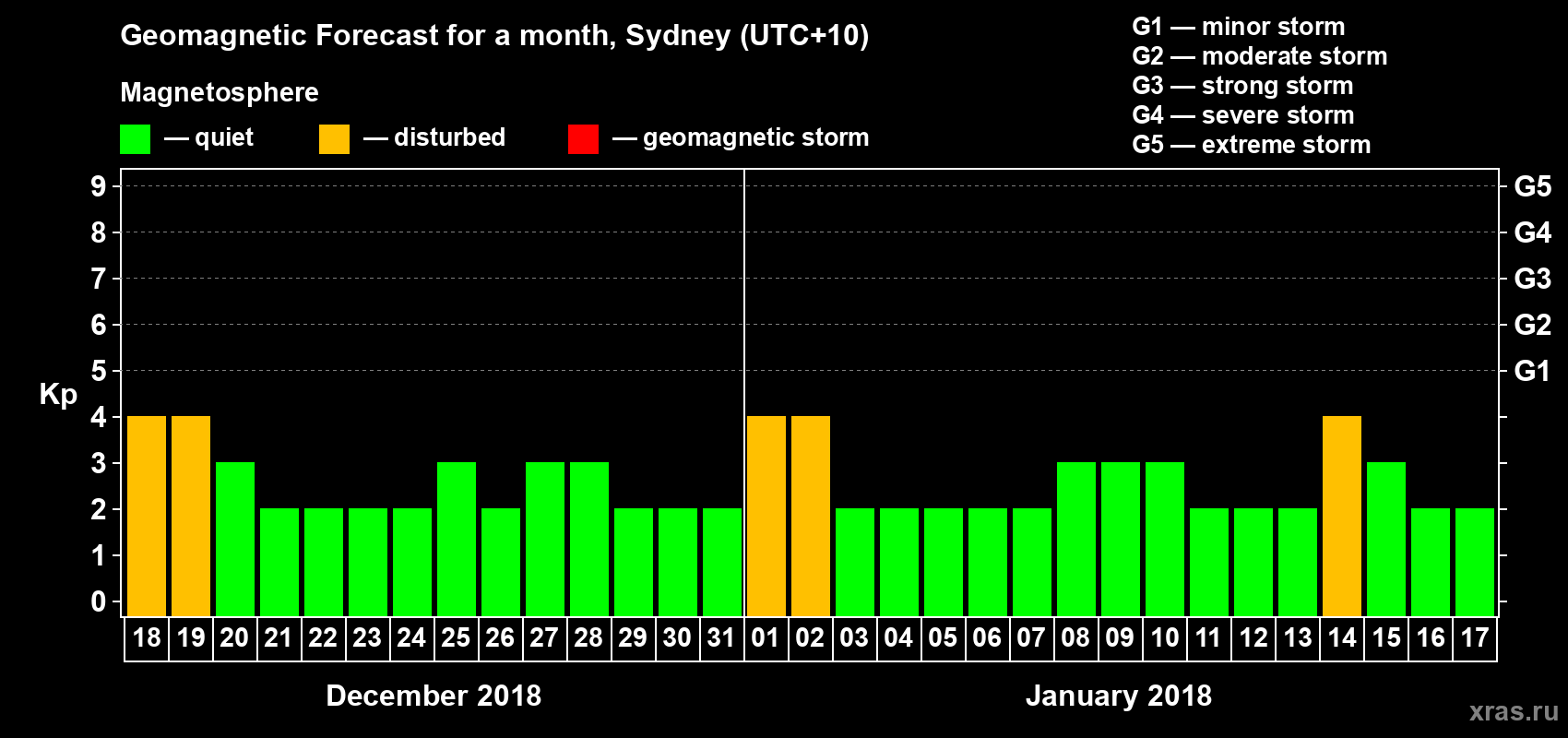The image size is (1568, 738).
Task: Select the date cell 08
Action: click(1076, 638)
